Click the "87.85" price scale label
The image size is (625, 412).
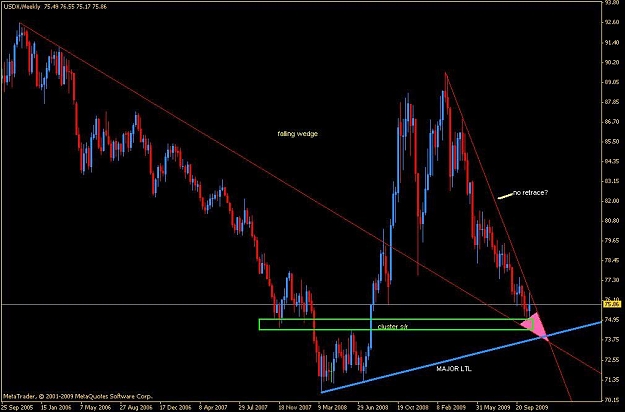click(x=612, y=102)
